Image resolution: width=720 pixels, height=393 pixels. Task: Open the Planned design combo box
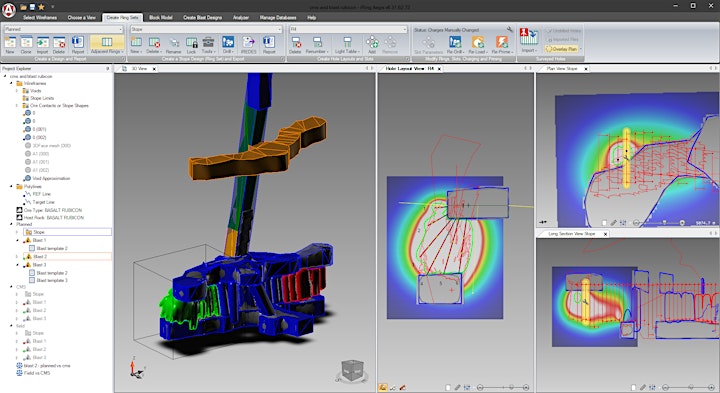click(x=63, y=29)
